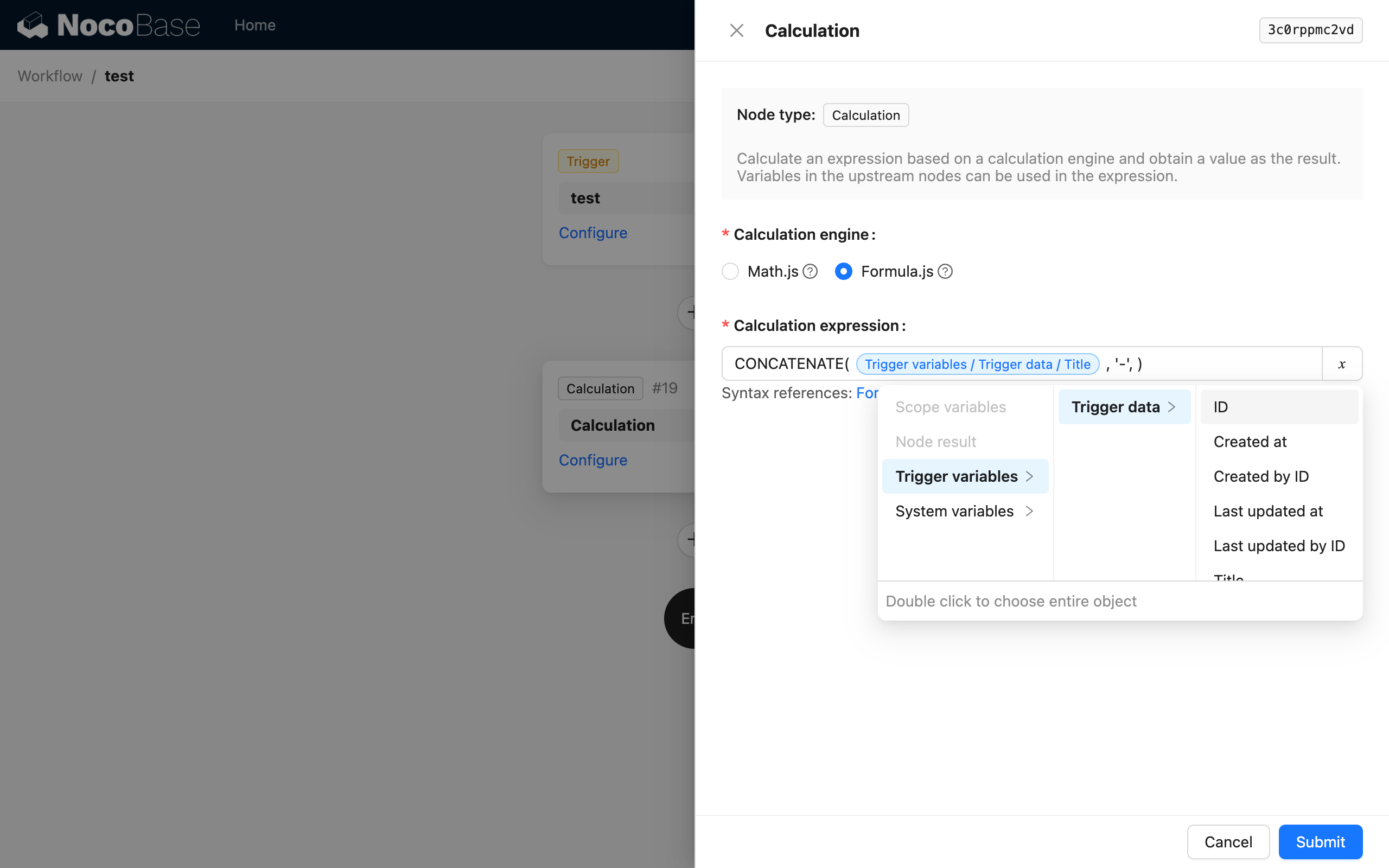Click the Trigger data Title variable tag
The height and width of the screenshot is (868, 1389).
point(977,364)
